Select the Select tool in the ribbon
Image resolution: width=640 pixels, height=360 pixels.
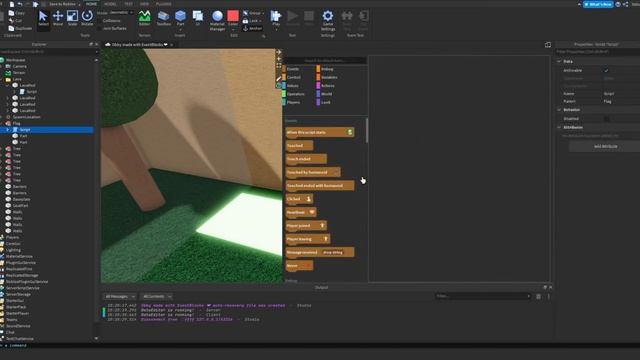43,18
